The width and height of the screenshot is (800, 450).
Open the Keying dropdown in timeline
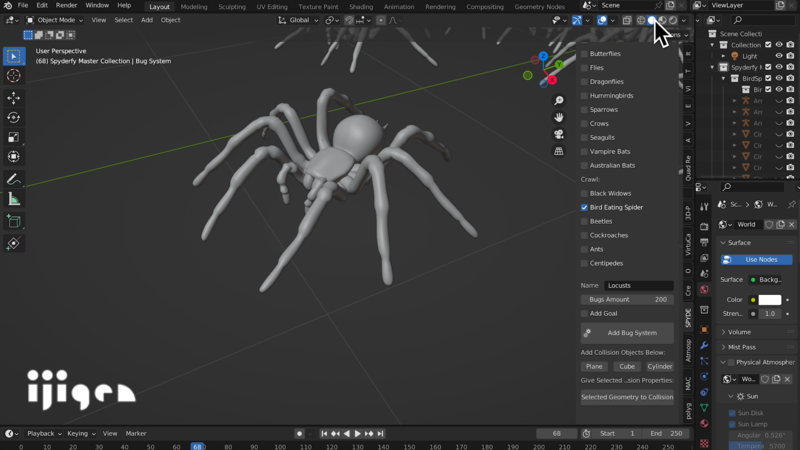tap(81, 434)
